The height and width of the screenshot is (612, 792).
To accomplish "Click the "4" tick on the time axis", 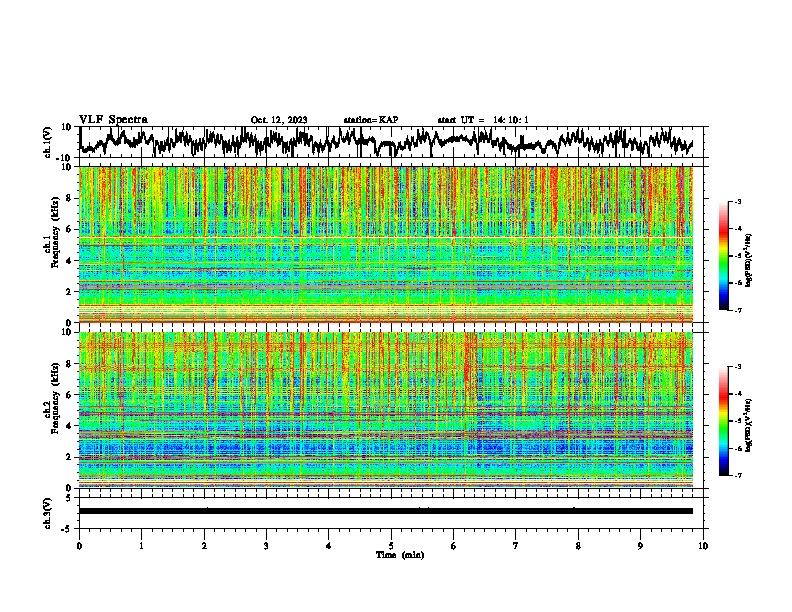I will click(x=329, y=546).
